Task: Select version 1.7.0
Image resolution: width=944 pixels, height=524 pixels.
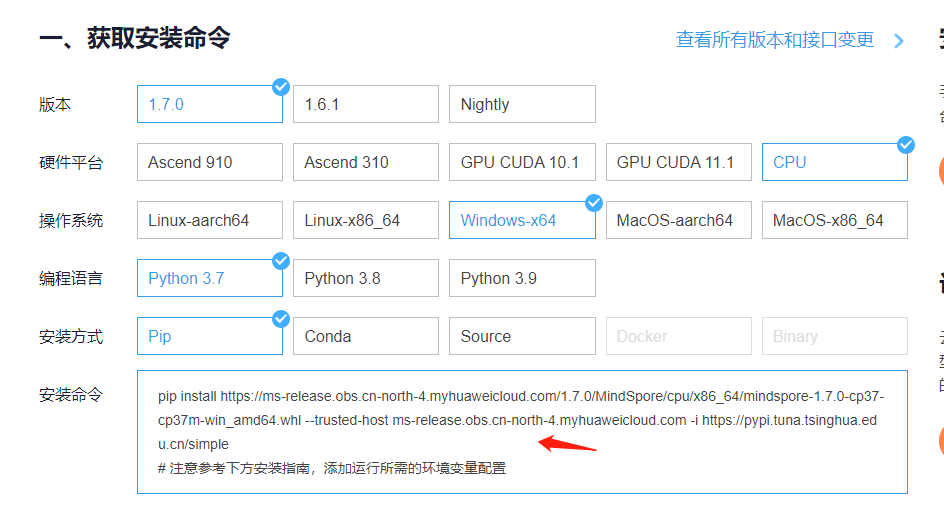Action: [x=210, y=104]
